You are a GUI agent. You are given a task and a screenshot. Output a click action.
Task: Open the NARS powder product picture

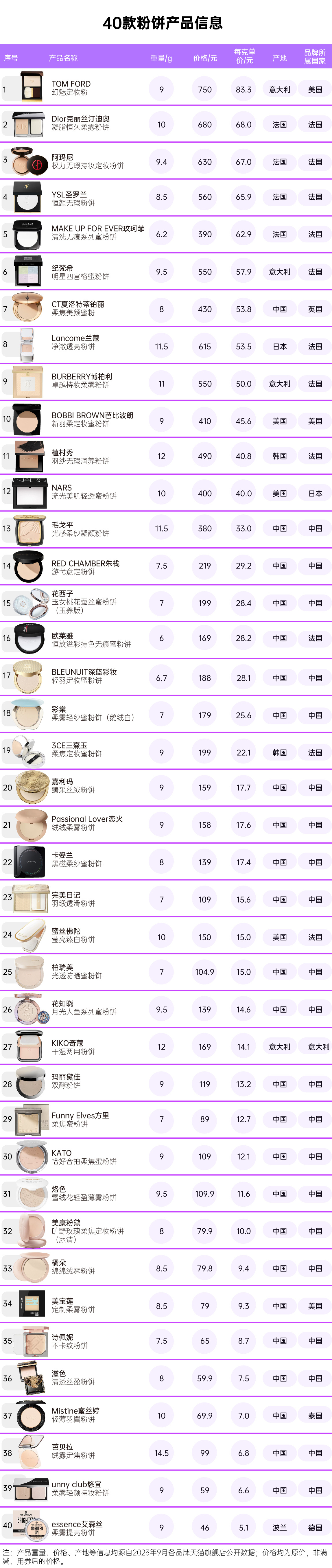tap(30, 493)
